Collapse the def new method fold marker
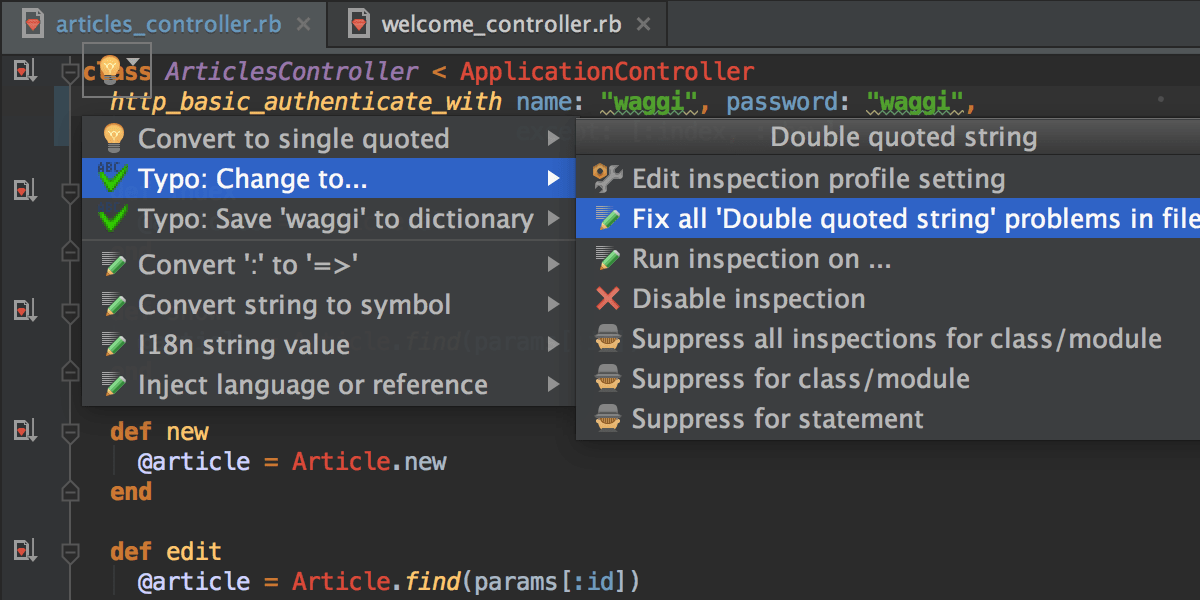 pyautogui.click(x=70, y=432)
